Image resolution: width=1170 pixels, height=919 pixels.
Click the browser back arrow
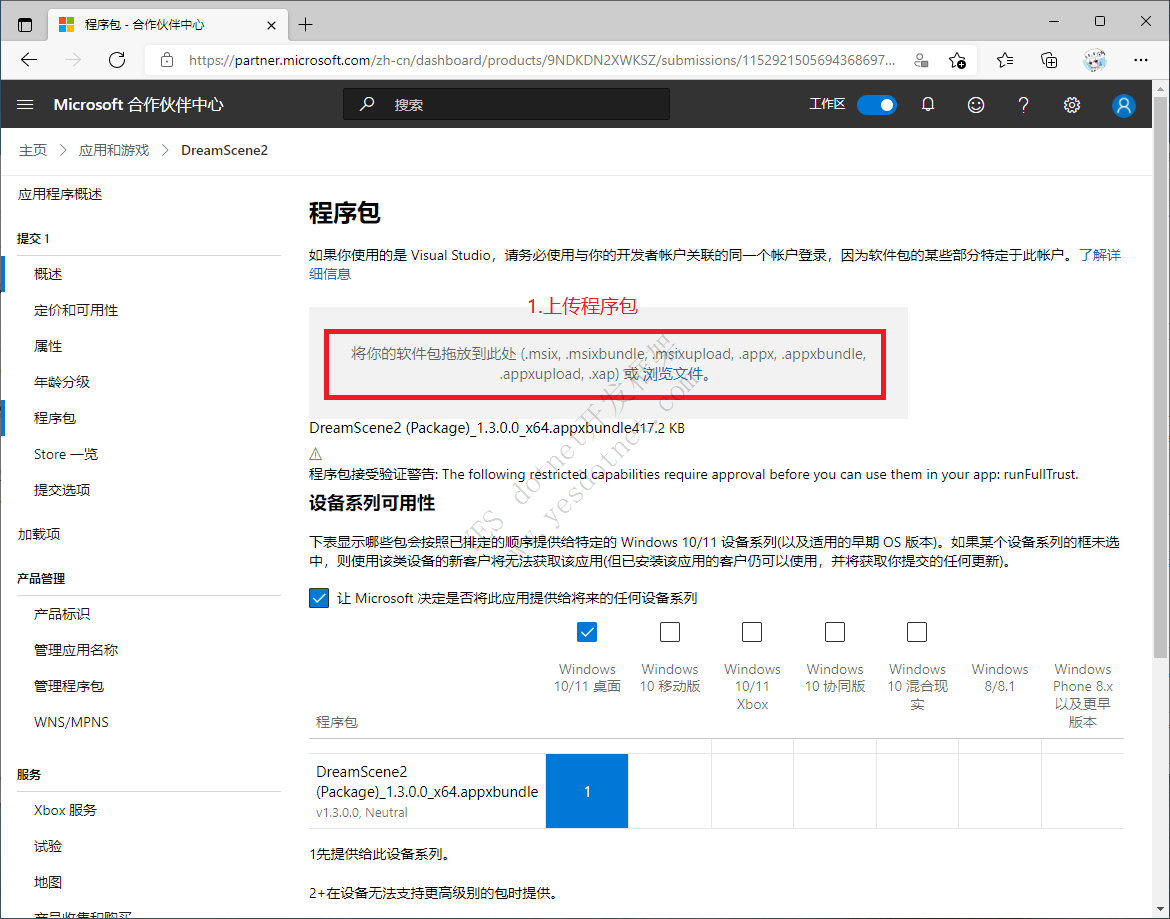click(29, 60)
